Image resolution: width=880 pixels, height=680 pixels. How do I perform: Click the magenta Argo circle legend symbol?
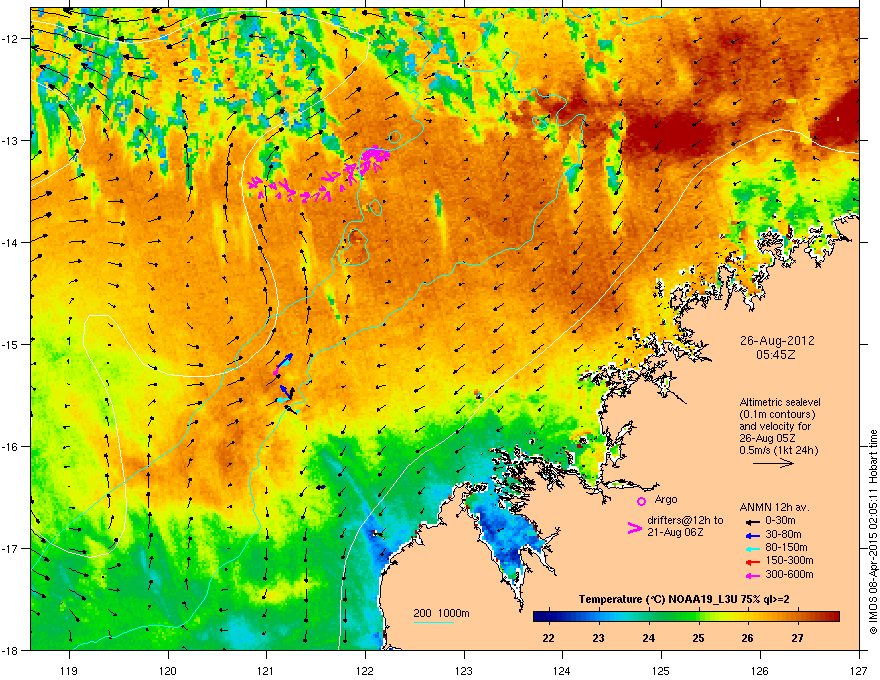pos(641,501)
